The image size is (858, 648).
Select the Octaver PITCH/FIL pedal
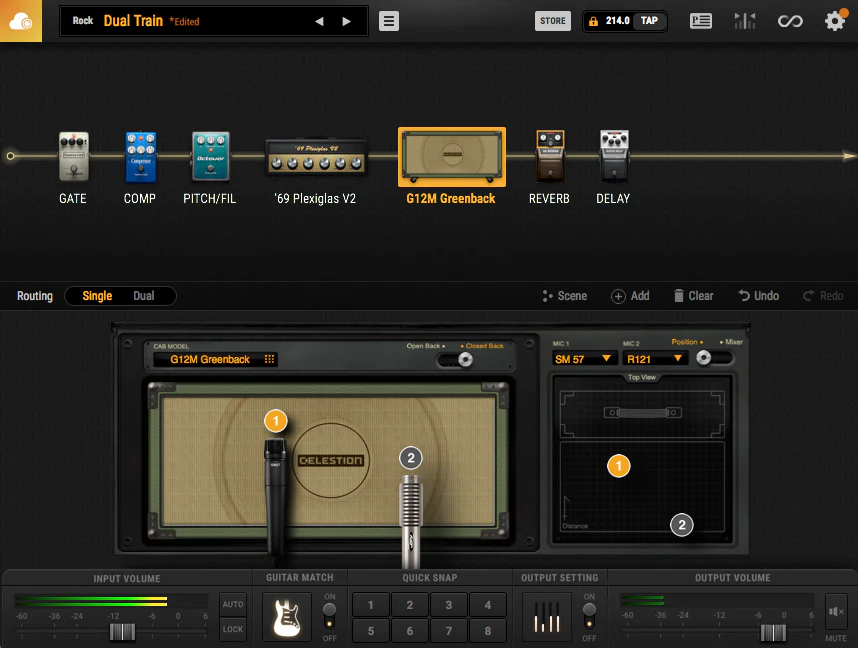[x=210, y=157]
